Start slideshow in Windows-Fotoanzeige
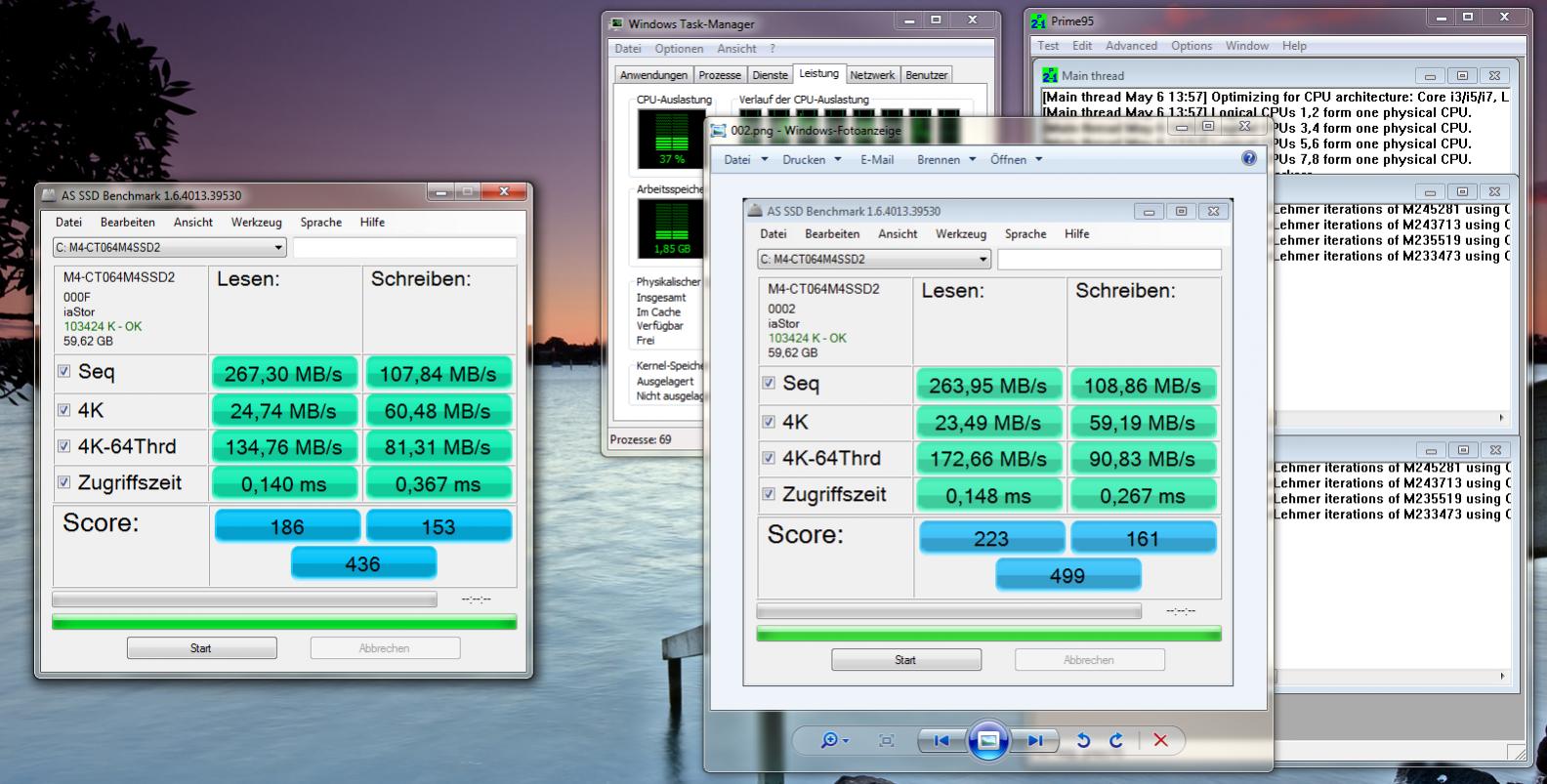1547x784 pixels. point(988,741)
